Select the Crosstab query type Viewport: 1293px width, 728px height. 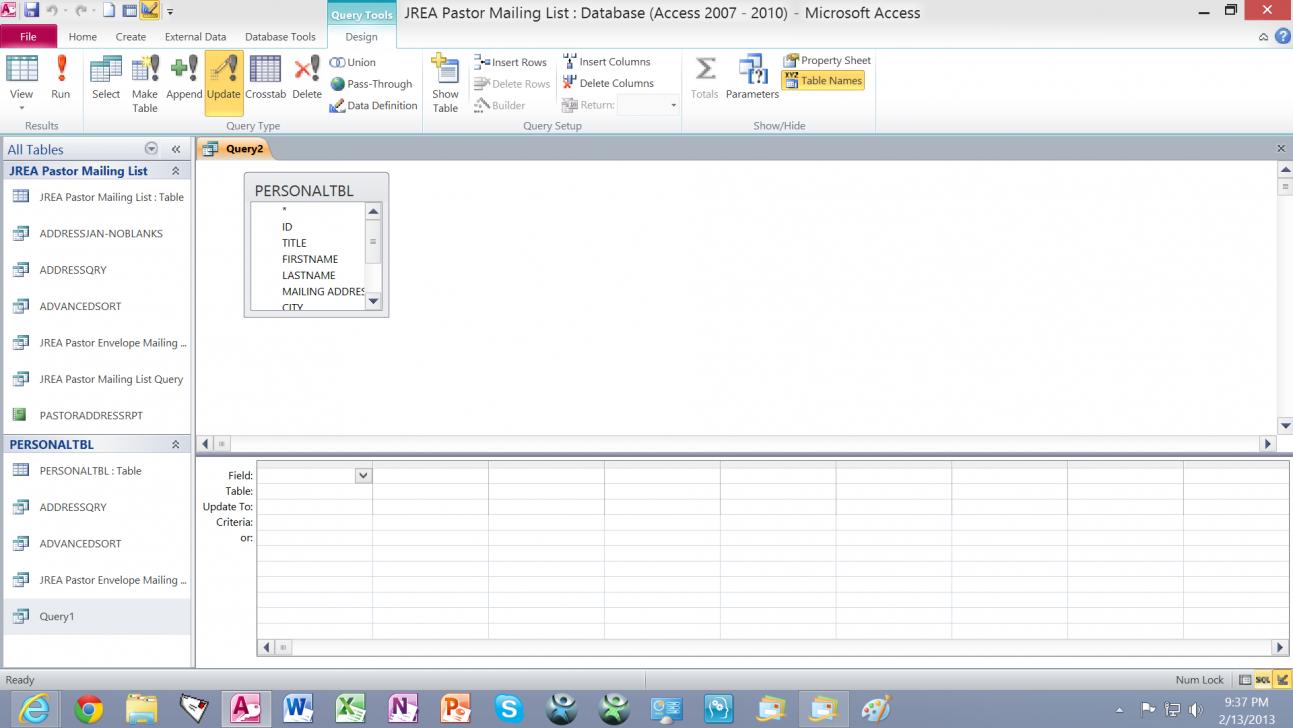coord(265,77)
